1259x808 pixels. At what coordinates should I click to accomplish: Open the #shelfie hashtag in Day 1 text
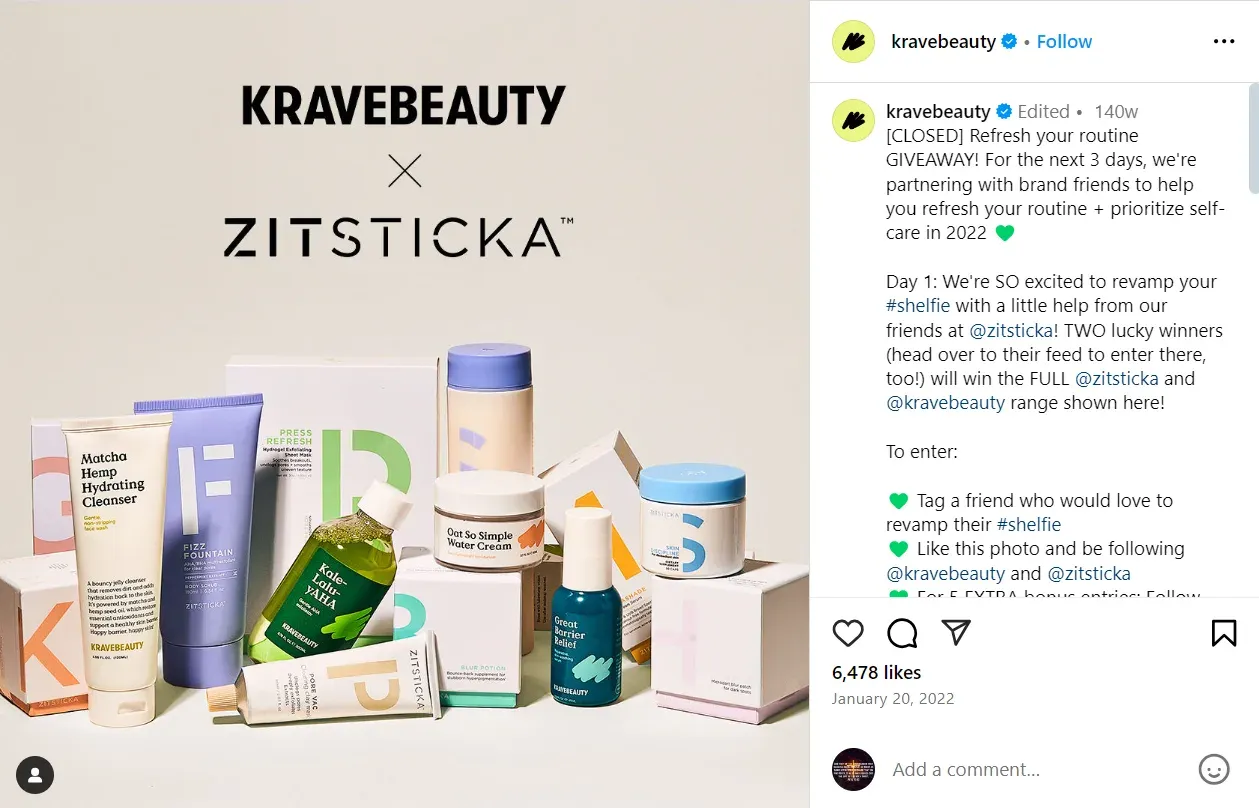pos(918,306)
